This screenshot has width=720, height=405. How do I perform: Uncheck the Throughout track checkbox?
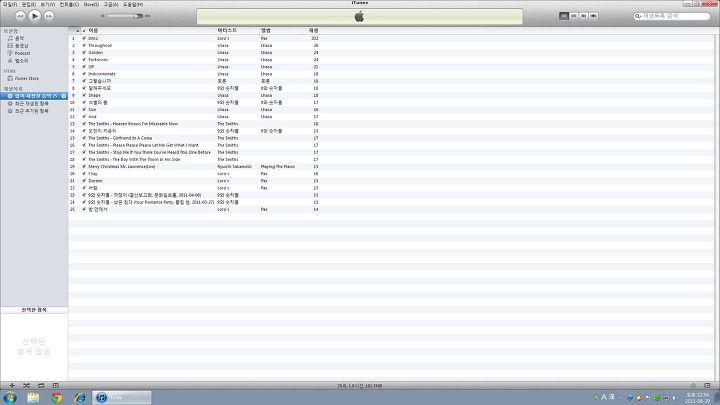pyautogui.click(x=84, y=45)
